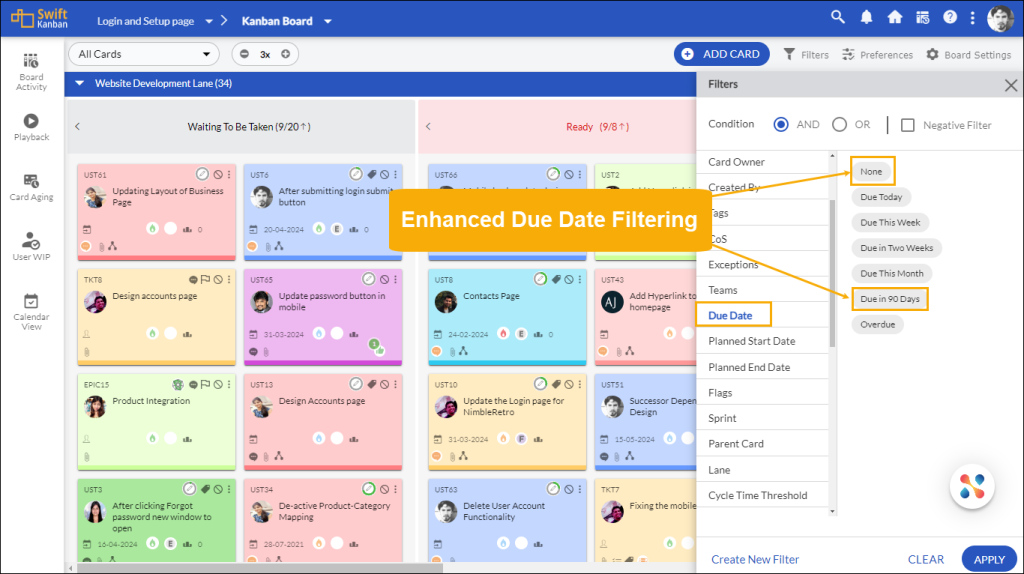1024x574 pixels.
Task: Open the top bar more options menu
Action: (972, 18)
